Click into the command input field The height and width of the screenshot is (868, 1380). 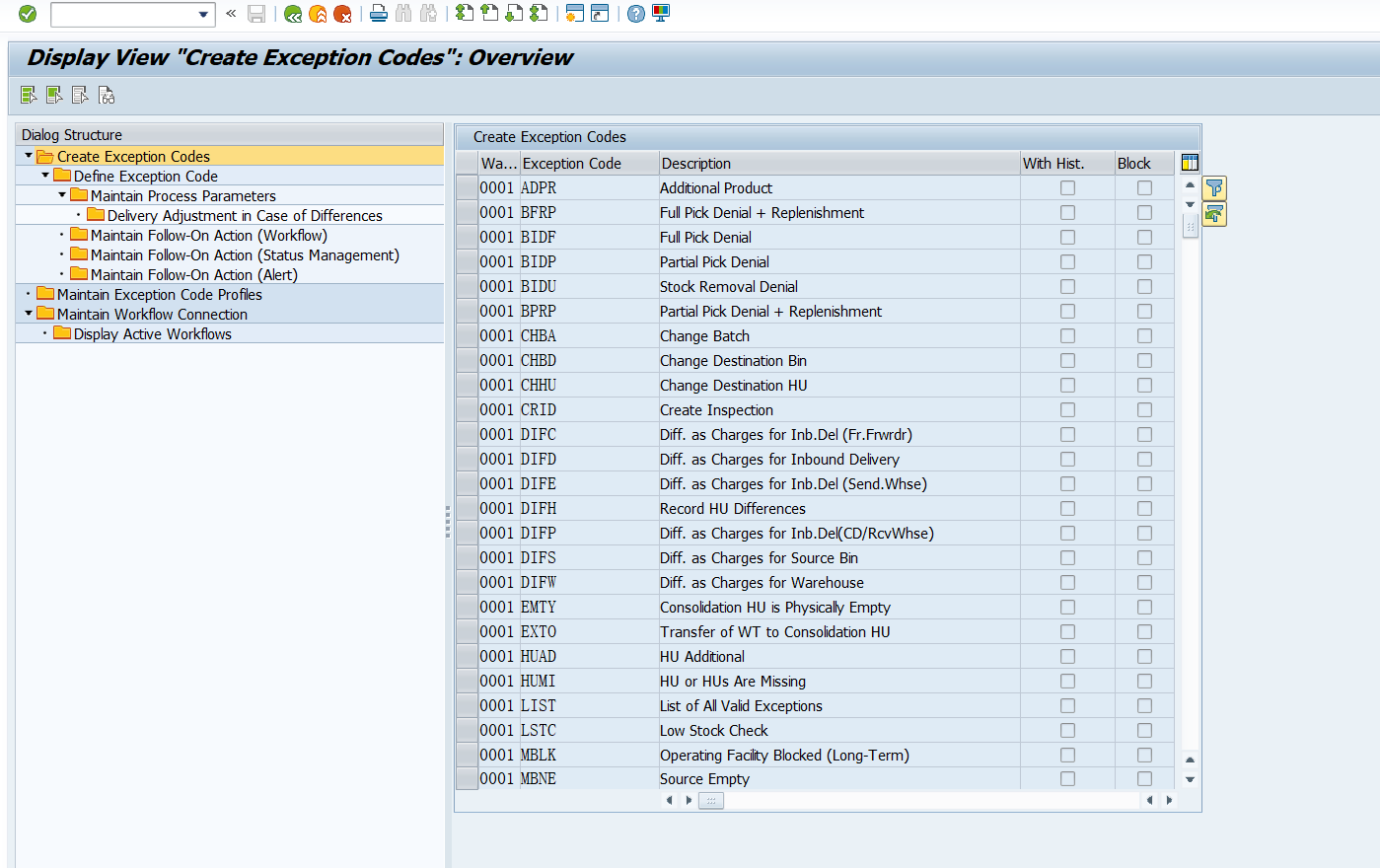click(123, 14)
